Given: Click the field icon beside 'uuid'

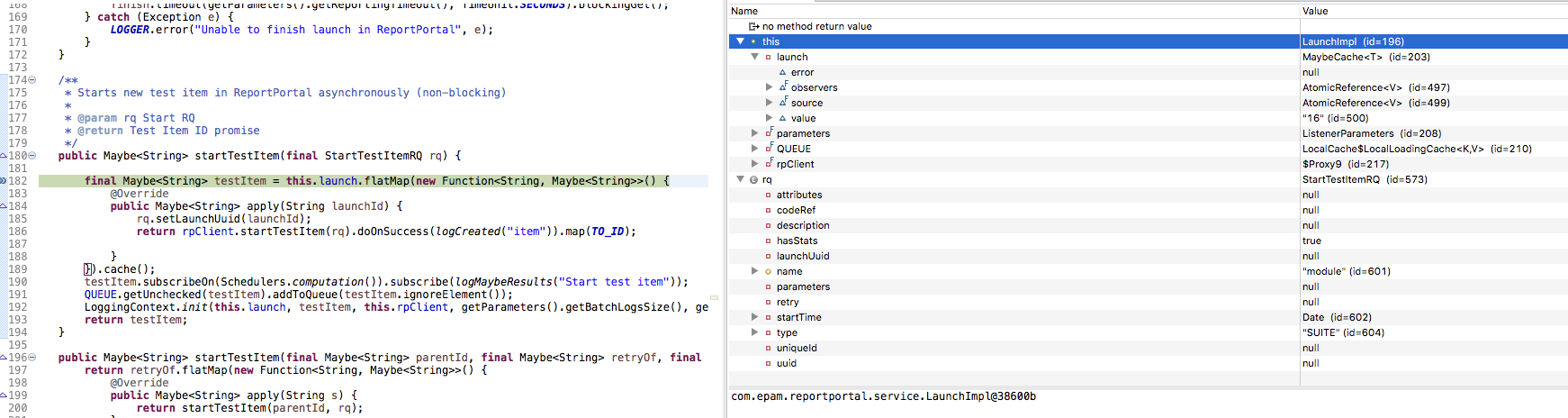Looking at the screenshot, I should coord(768,363).
